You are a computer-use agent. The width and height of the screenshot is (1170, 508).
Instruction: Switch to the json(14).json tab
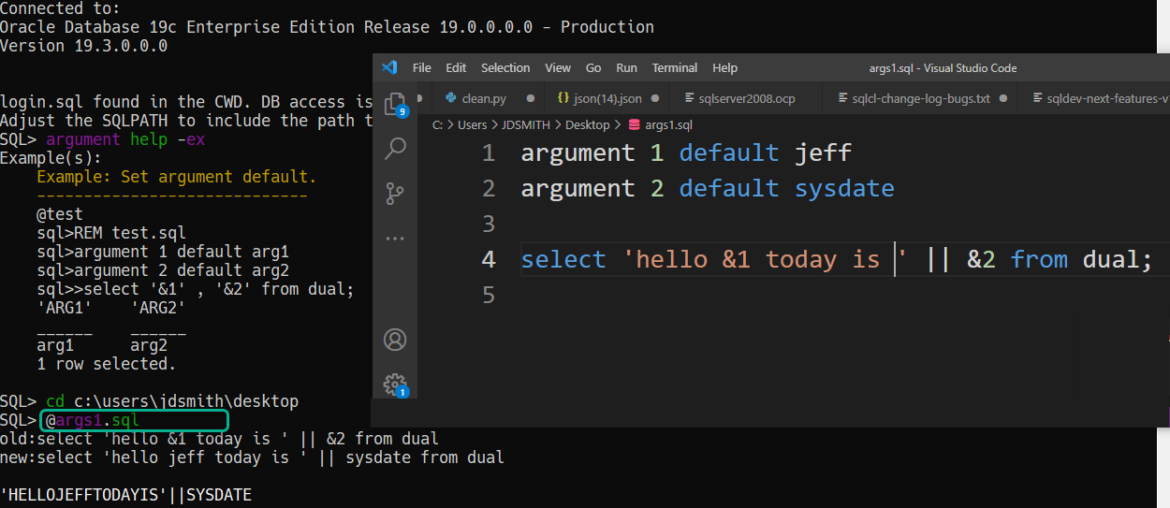[x=608, y=98]
